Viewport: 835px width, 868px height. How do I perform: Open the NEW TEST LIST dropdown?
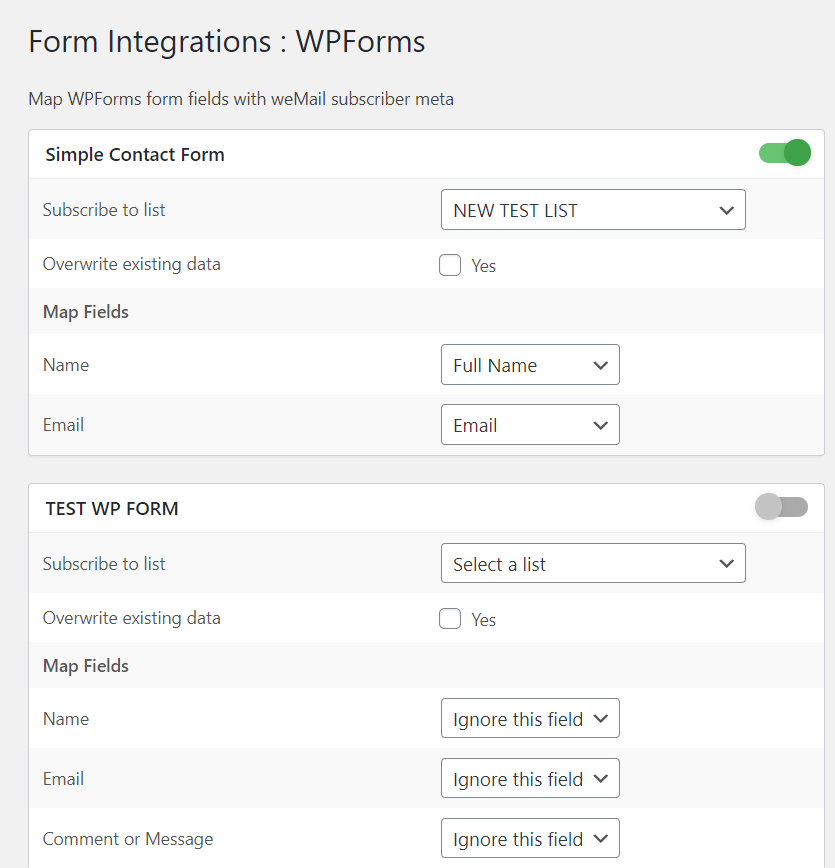[x=593, y=210]
